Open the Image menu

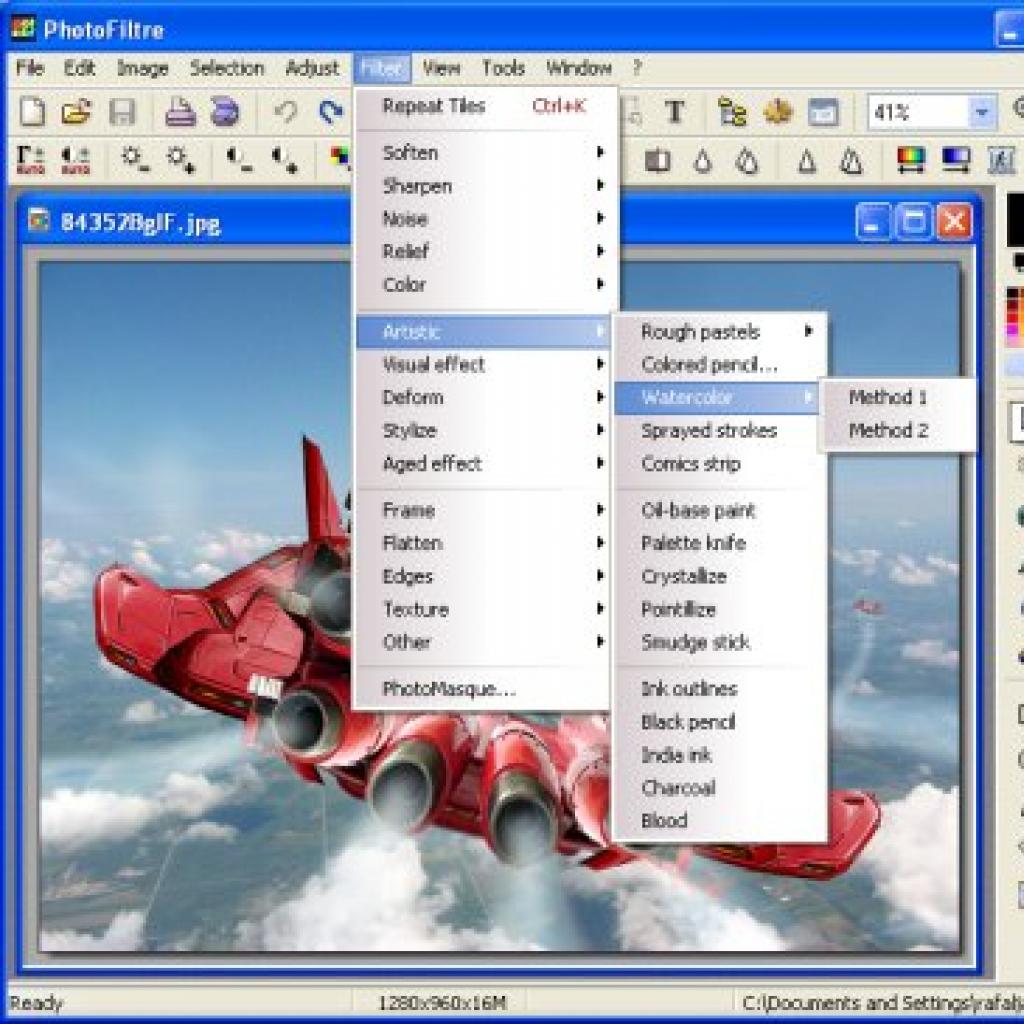[x=142, y=68]
